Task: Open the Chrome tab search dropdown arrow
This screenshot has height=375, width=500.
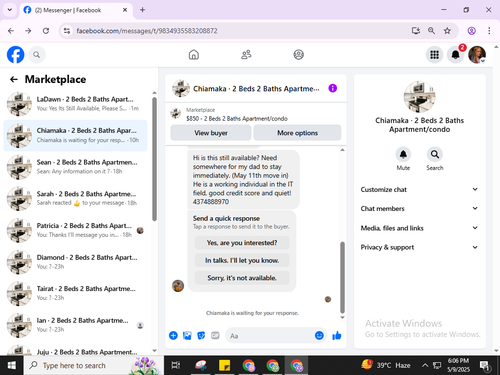Action: click(10, 10)
